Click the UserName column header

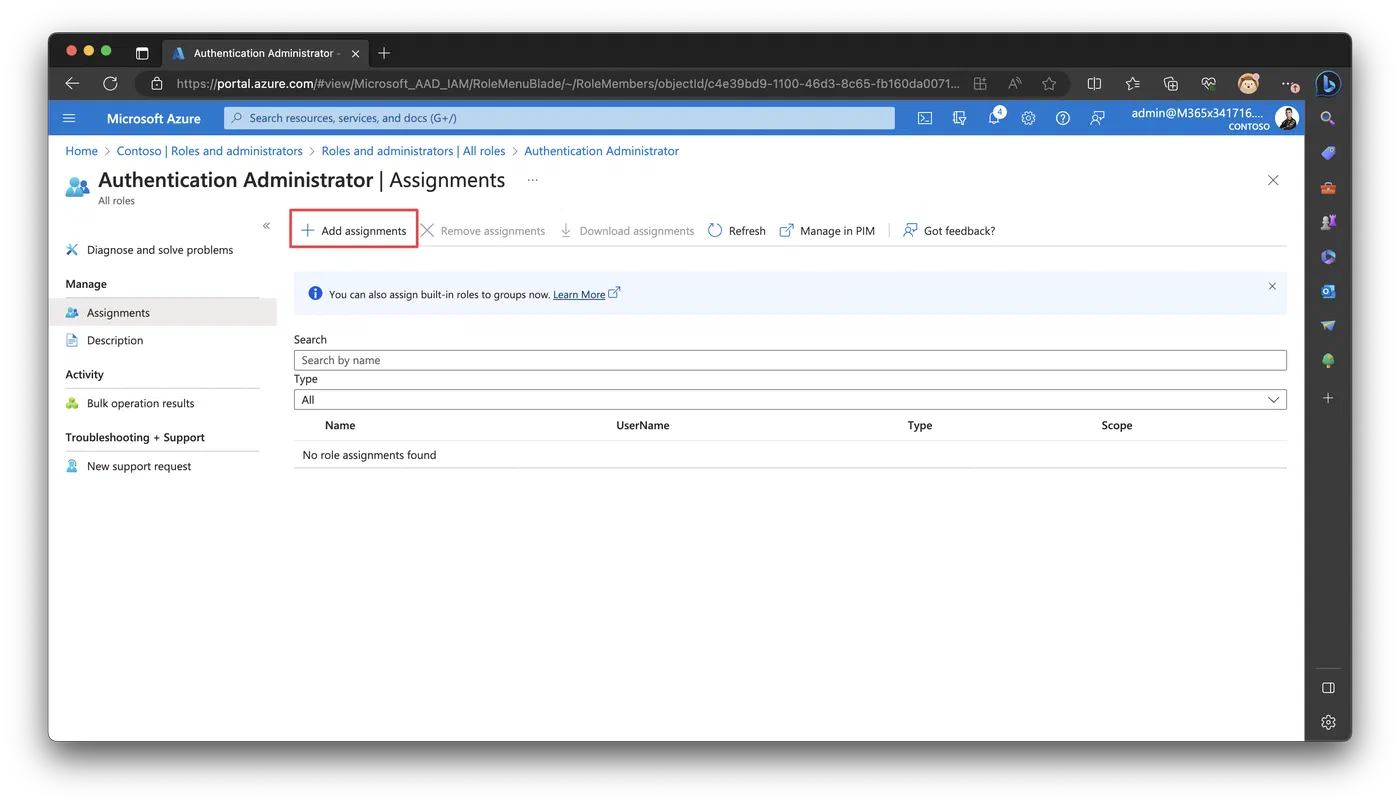(x=643, y=426)
